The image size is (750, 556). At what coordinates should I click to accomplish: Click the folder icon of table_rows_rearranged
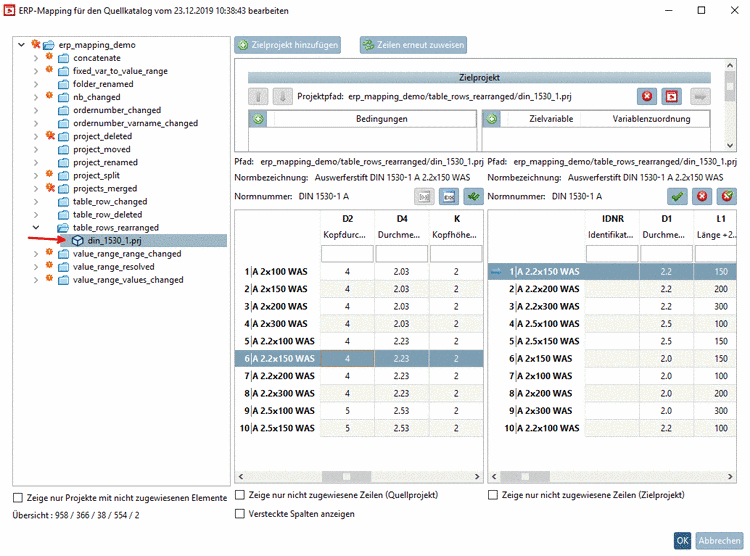point(63,228)
